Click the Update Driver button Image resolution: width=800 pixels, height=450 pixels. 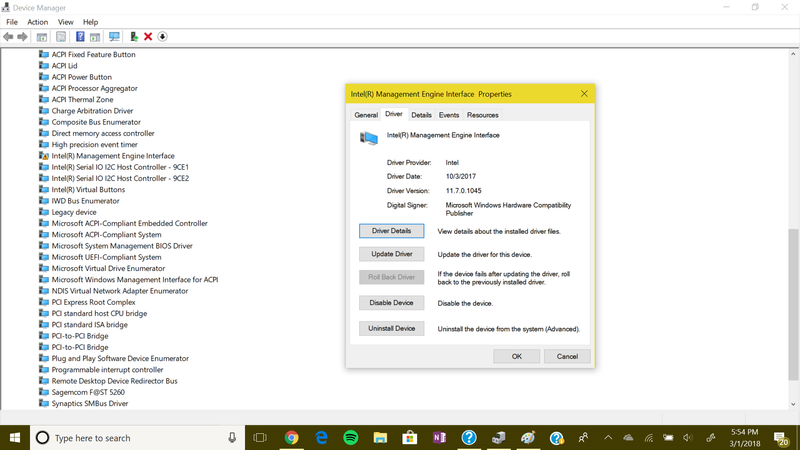(x=391, y=254)
